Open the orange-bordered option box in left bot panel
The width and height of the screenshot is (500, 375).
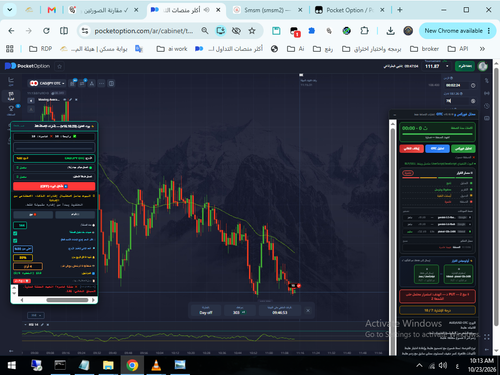tap(28, 266)
